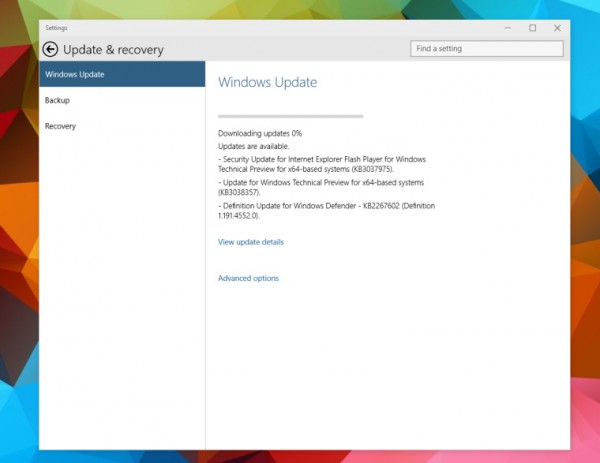Click the Downloading updates 0% status text
The width and height of the screenshot is (600, 463).
coord(260,133)
